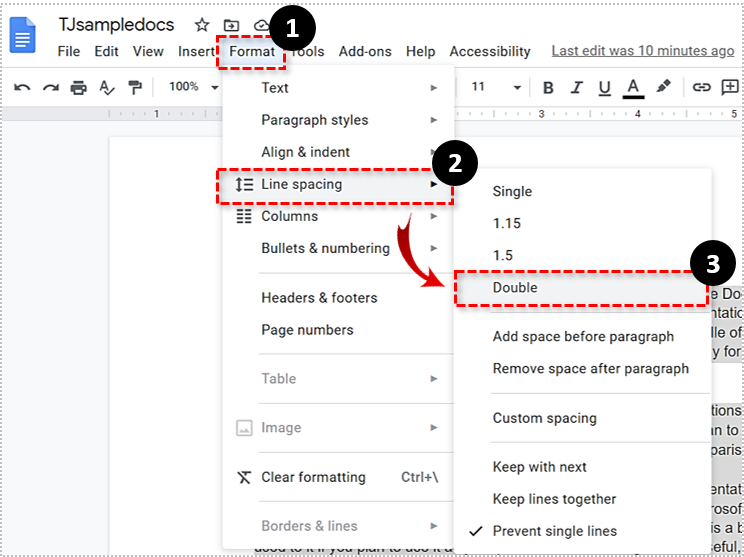The image size is (744, 557).
Task: Open the Edit menu
Action: point(106,51)
